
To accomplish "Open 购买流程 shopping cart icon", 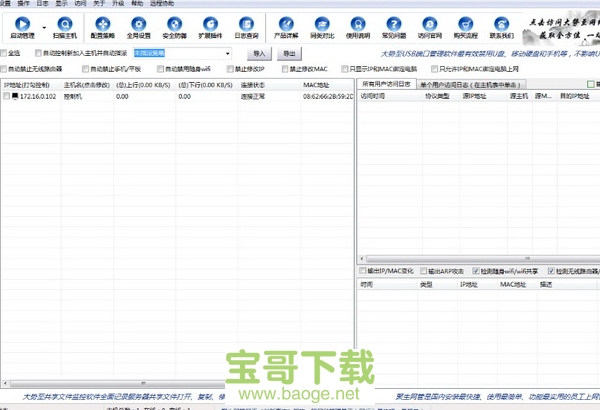I will 466,24.
